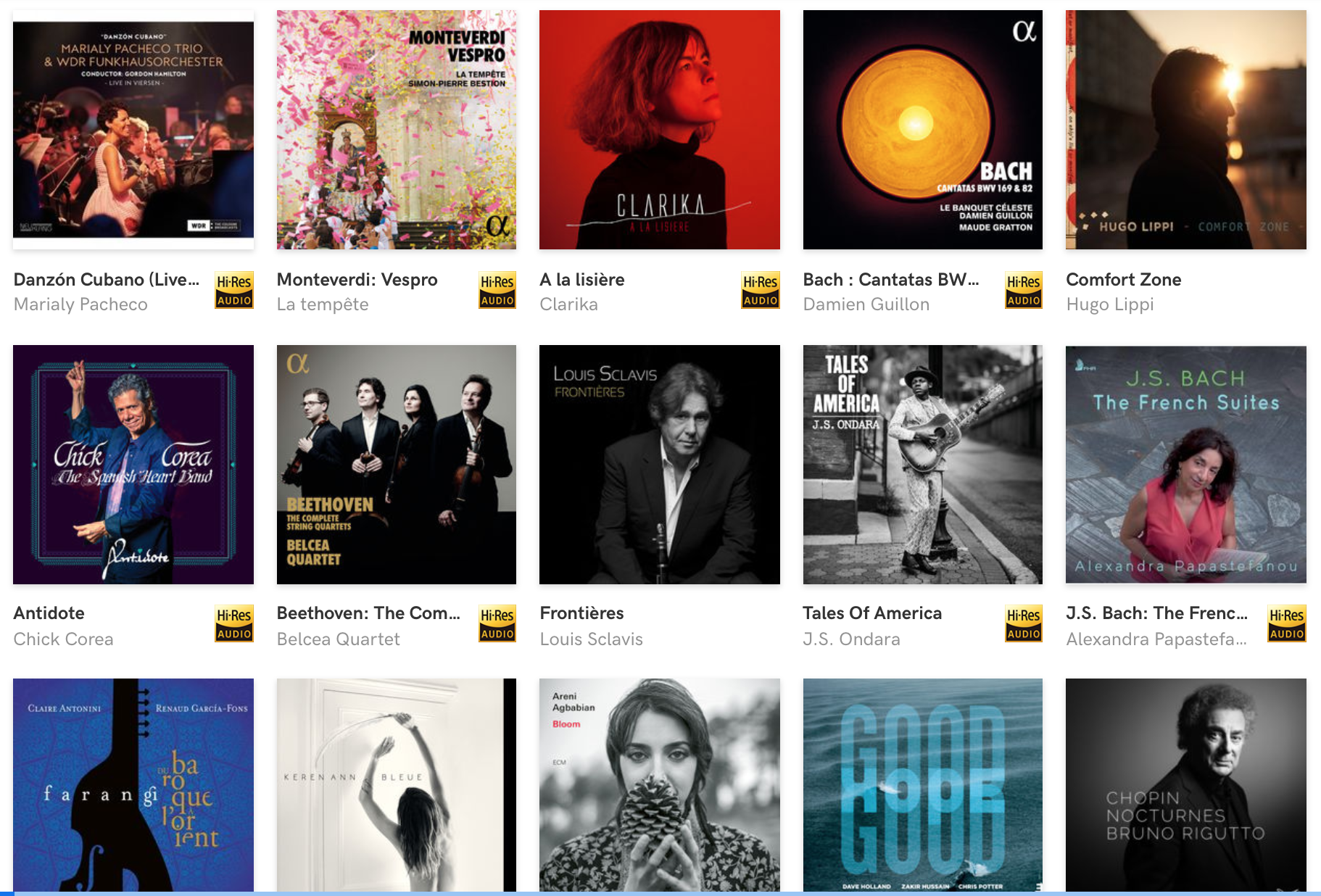1321x896 pixels.
Task: Click artist name Belcea Quartet
Action: (338, 639)
